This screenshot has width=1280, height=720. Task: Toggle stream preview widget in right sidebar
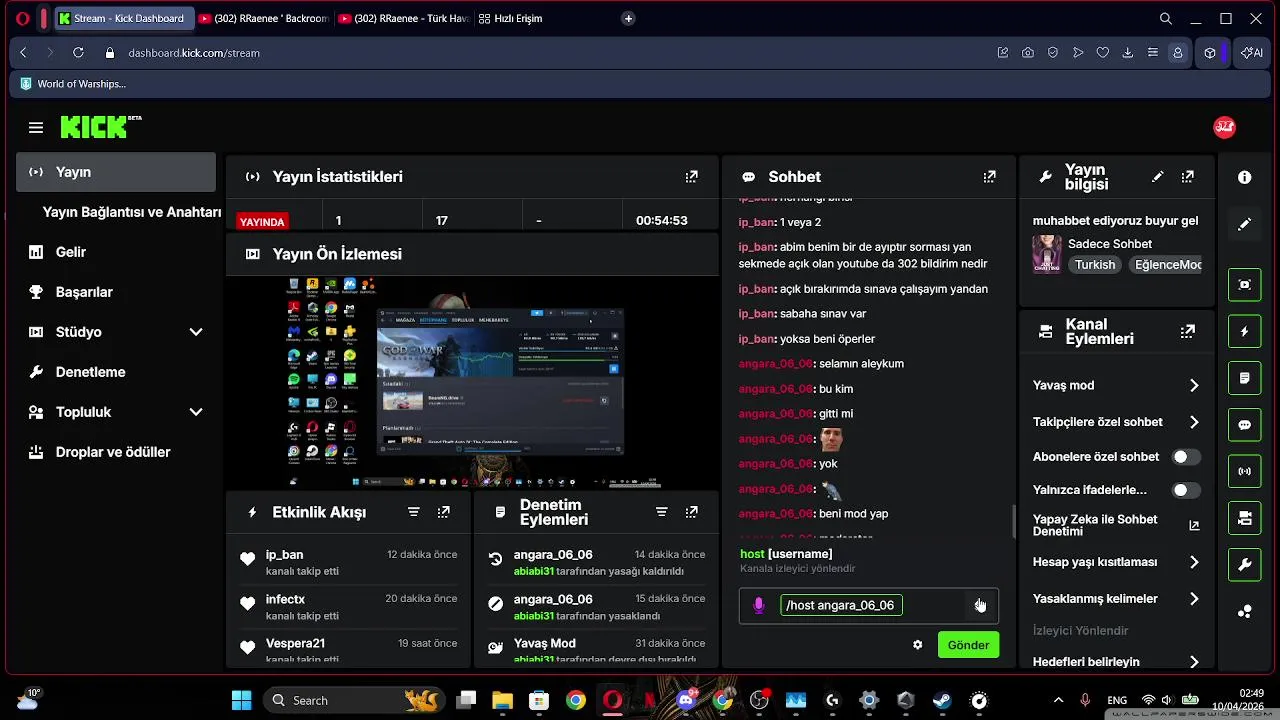pos(1244,284)
